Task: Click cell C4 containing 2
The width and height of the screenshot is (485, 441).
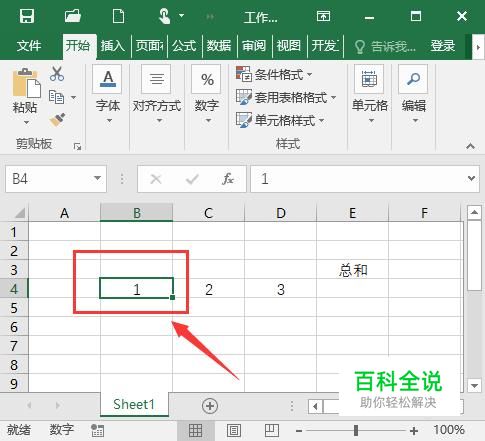Action: [209, 289]
